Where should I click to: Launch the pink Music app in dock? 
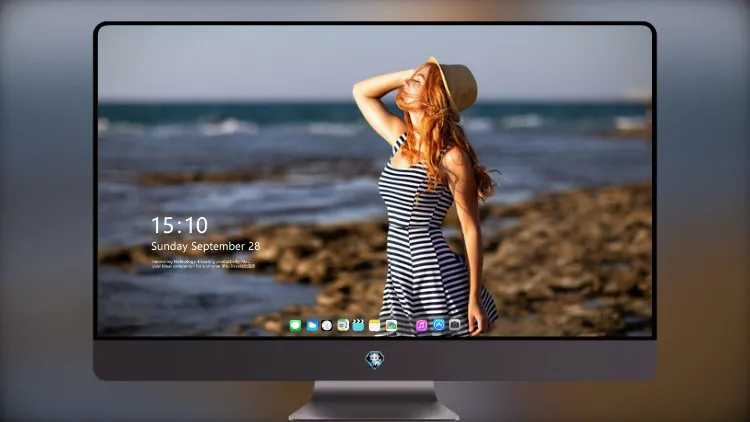(x=421, y=326)
